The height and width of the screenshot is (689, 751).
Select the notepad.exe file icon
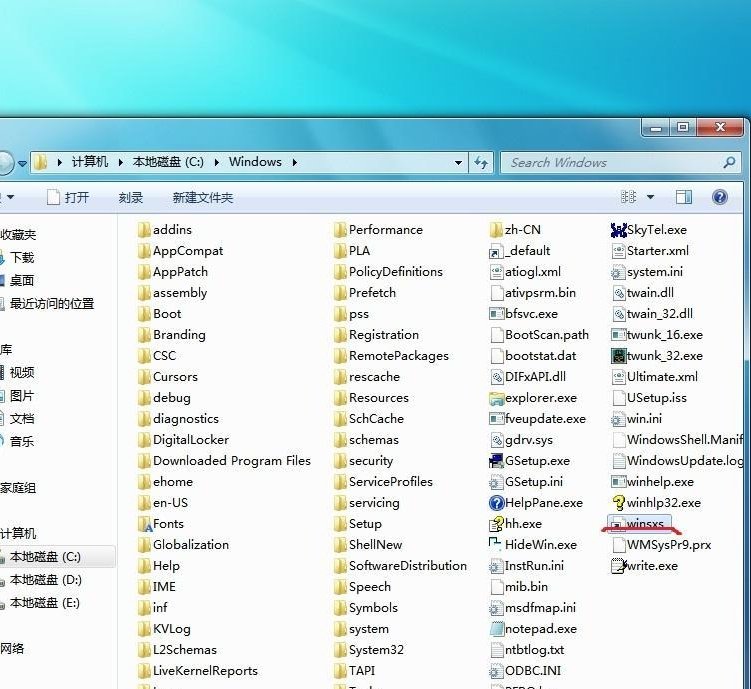coord(497,629)
